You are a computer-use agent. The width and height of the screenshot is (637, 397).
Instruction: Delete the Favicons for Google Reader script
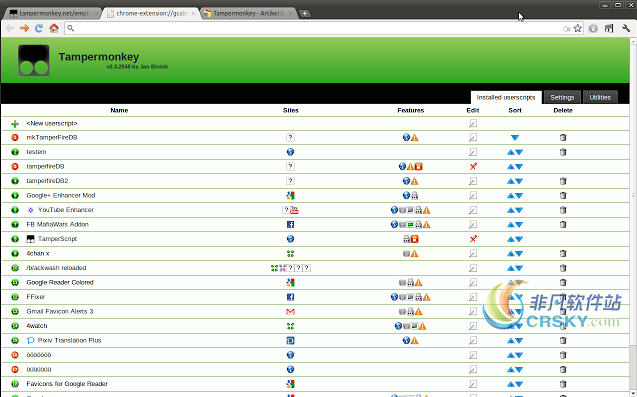pos(563,384)
